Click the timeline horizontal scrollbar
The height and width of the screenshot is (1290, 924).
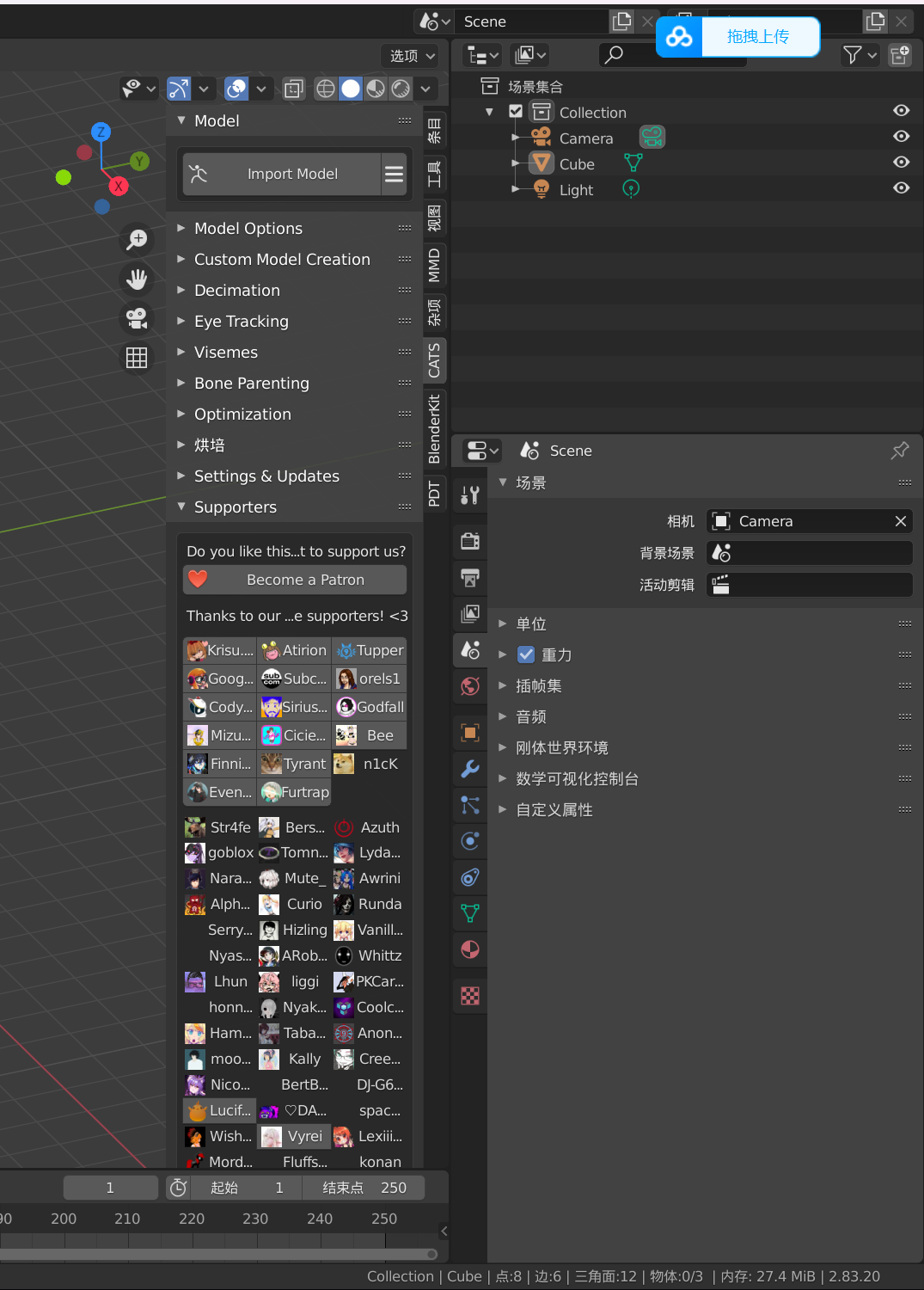[219, 1254]
